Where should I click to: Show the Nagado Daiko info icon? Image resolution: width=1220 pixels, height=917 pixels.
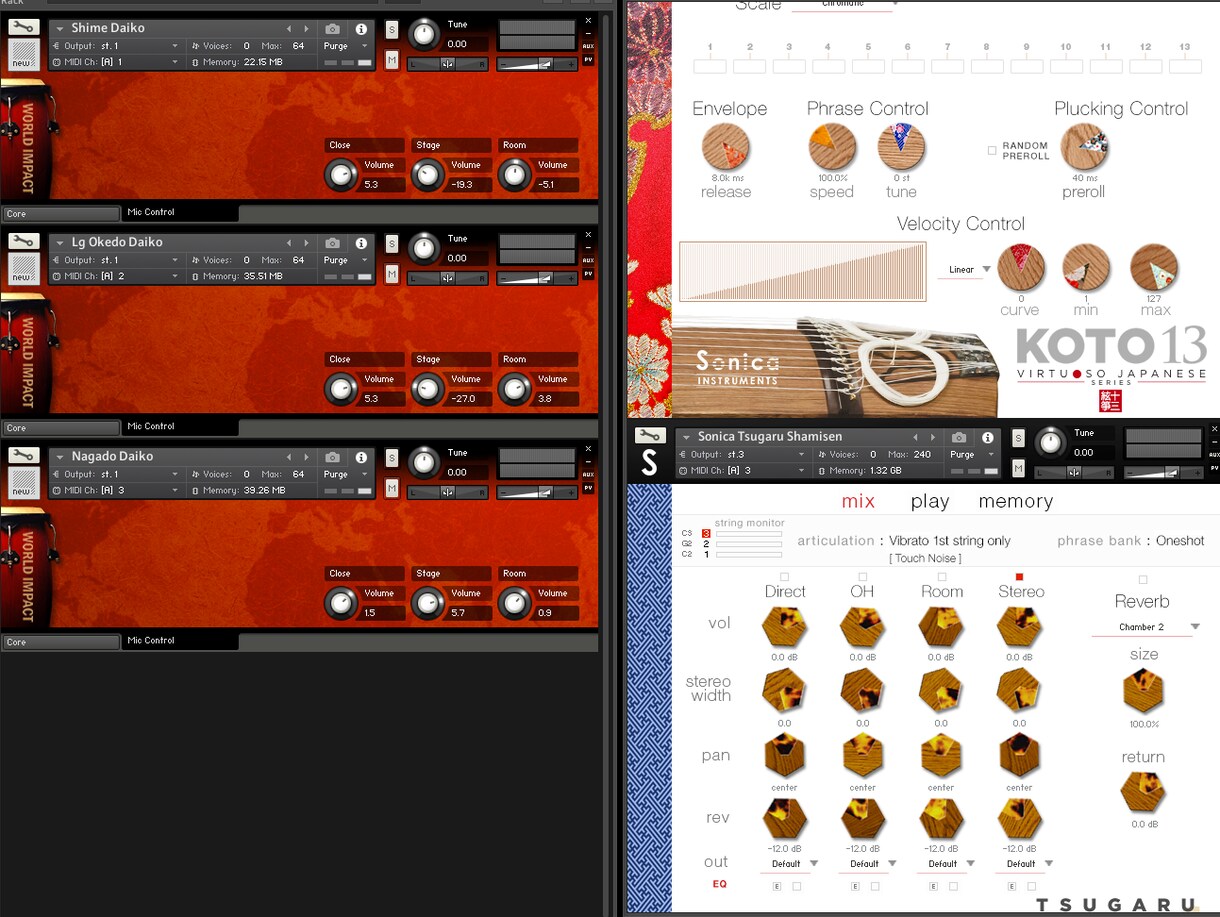tap(361, 458)
